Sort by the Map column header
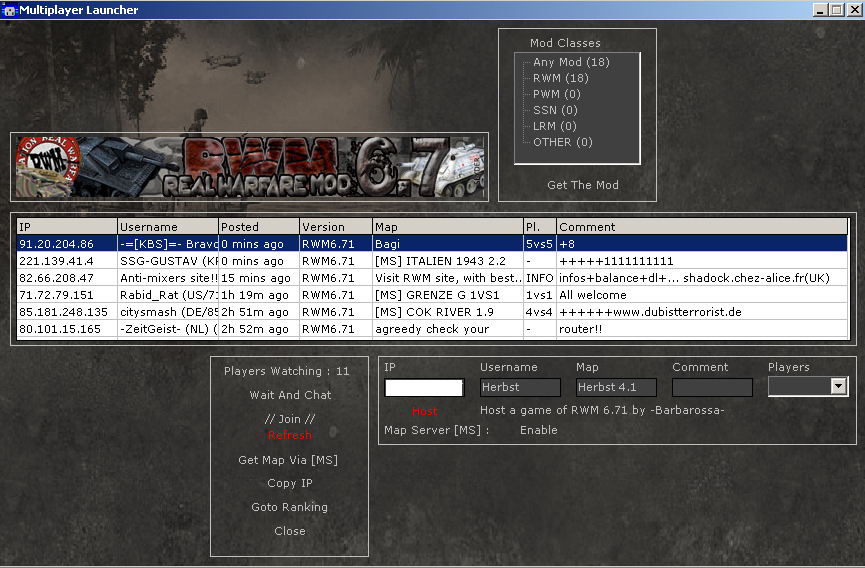Image resolution: width=865 pixels, height=568 pixels. [x=448, y=227]
